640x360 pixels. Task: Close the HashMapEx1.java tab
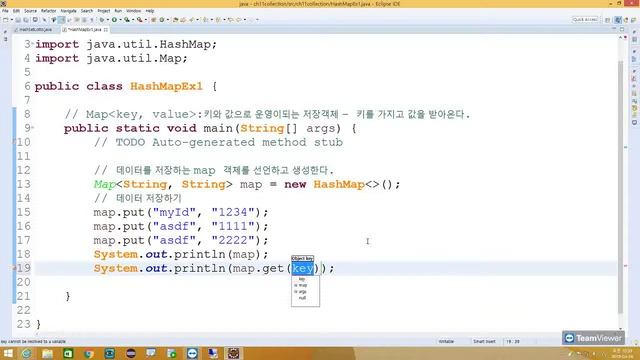[x=106, y=30]
